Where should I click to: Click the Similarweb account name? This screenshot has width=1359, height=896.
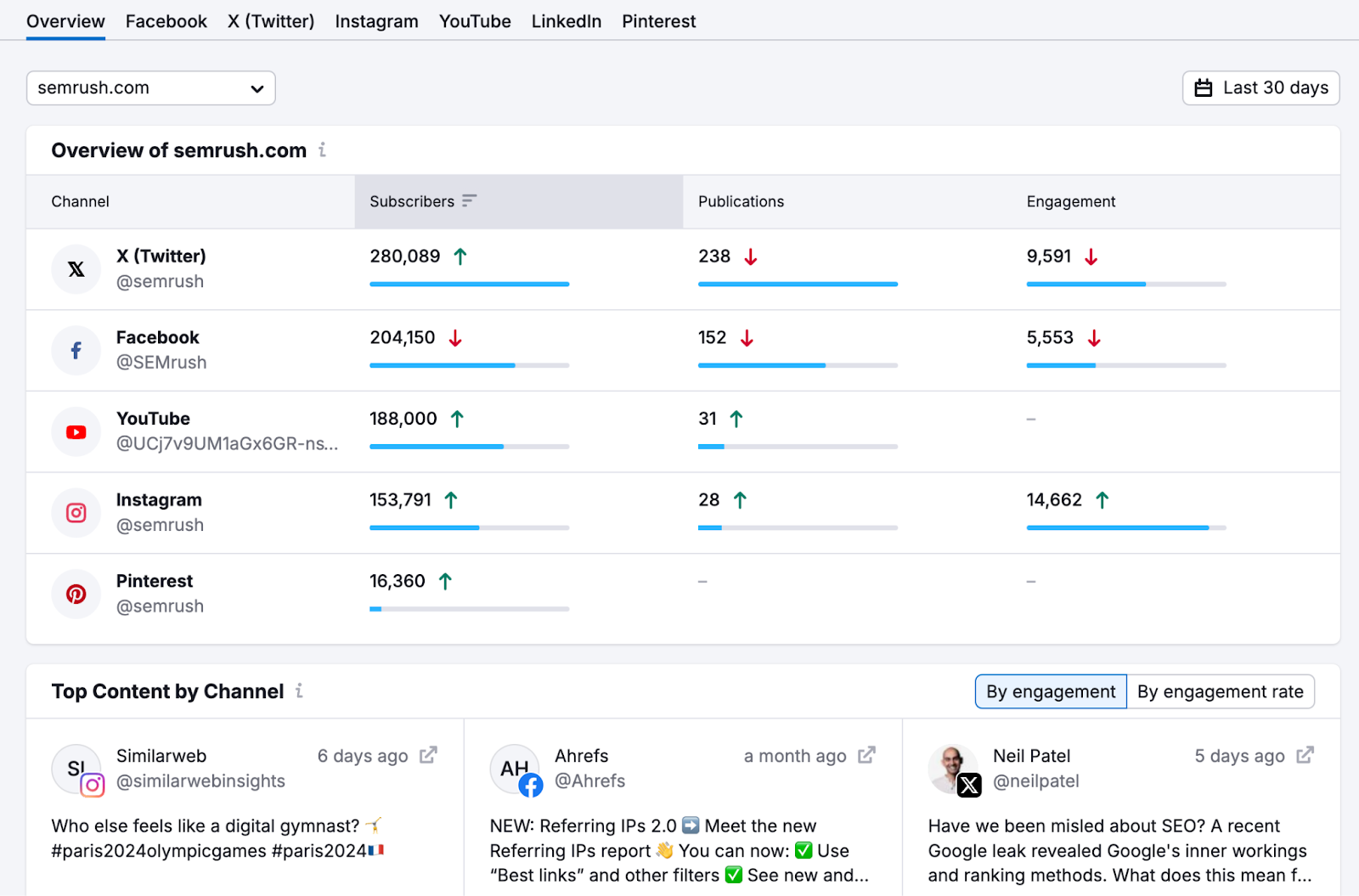[161, 756]
